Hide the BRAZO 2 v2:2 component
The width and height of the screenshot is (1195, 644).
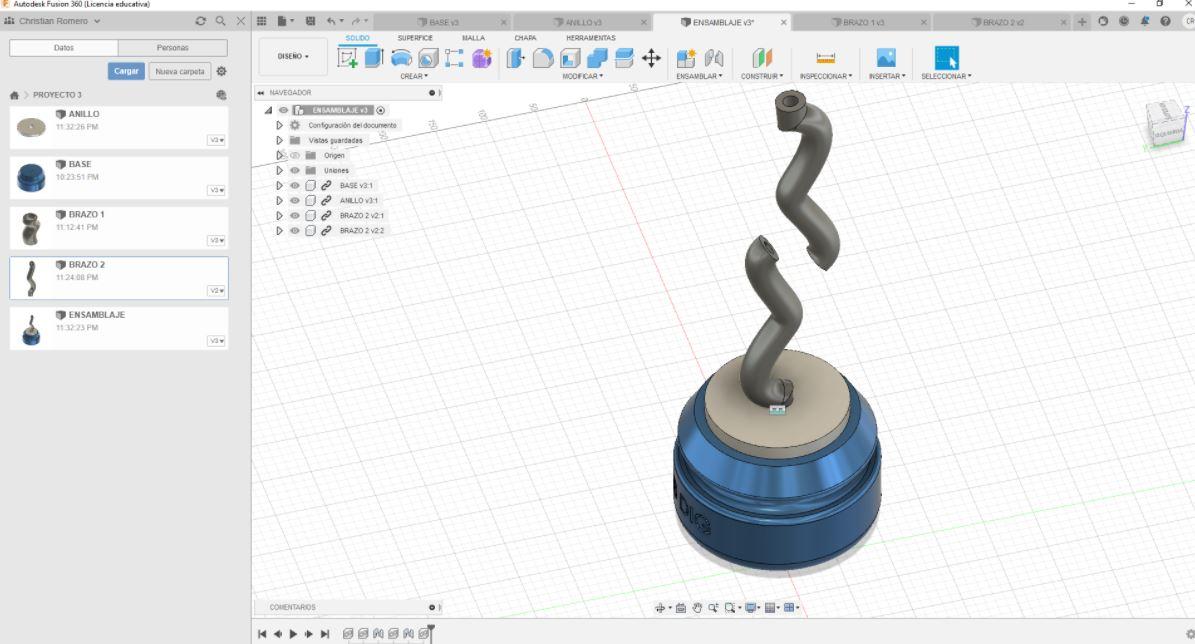point(295,230)
